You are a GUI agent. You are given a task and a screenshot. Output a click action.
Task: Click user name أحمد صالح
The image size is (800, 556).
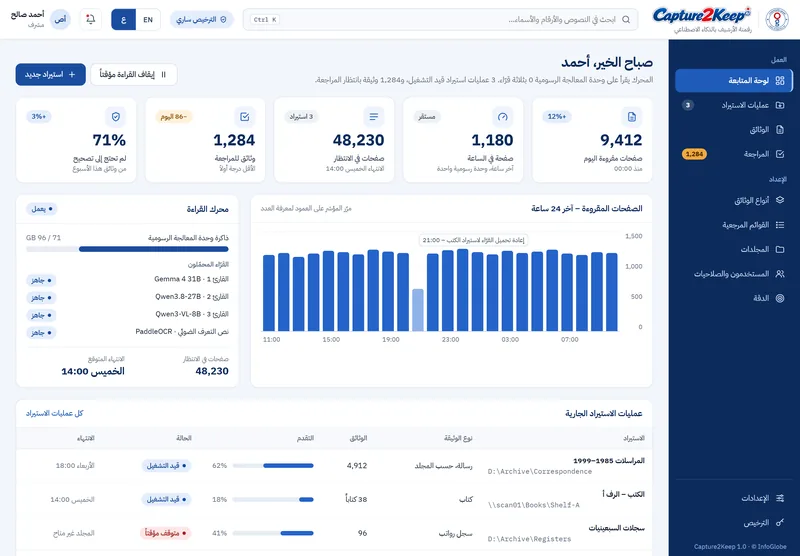click(28, 15)
